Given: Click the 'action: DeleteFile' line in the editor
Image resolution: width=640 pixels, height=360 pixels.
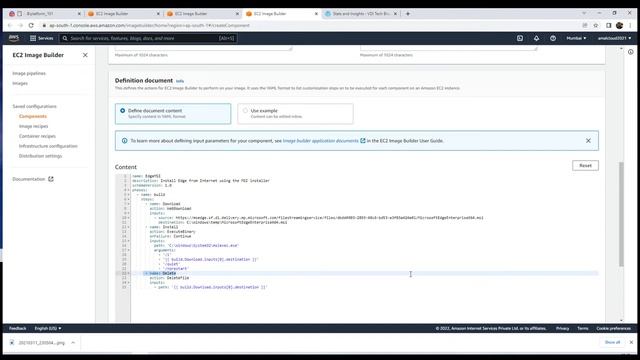Looking at the screenshot, I should 169,278.
